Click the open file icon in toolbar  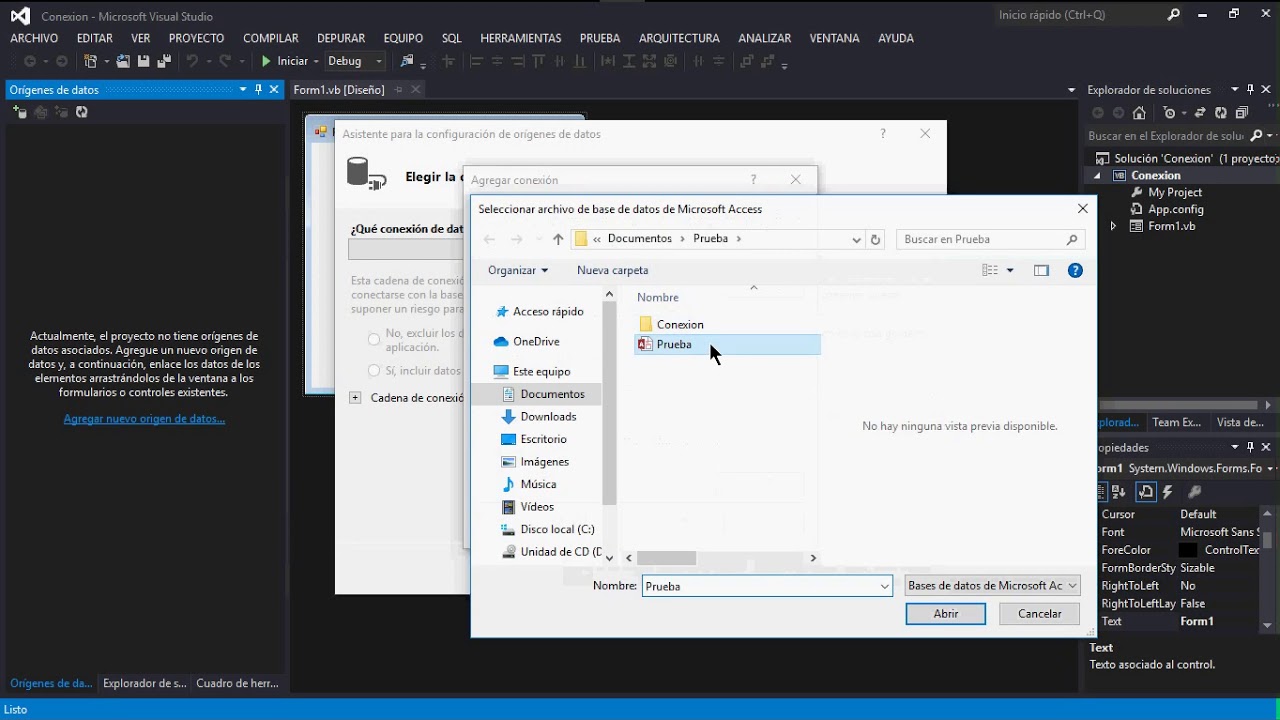point(123,61)
